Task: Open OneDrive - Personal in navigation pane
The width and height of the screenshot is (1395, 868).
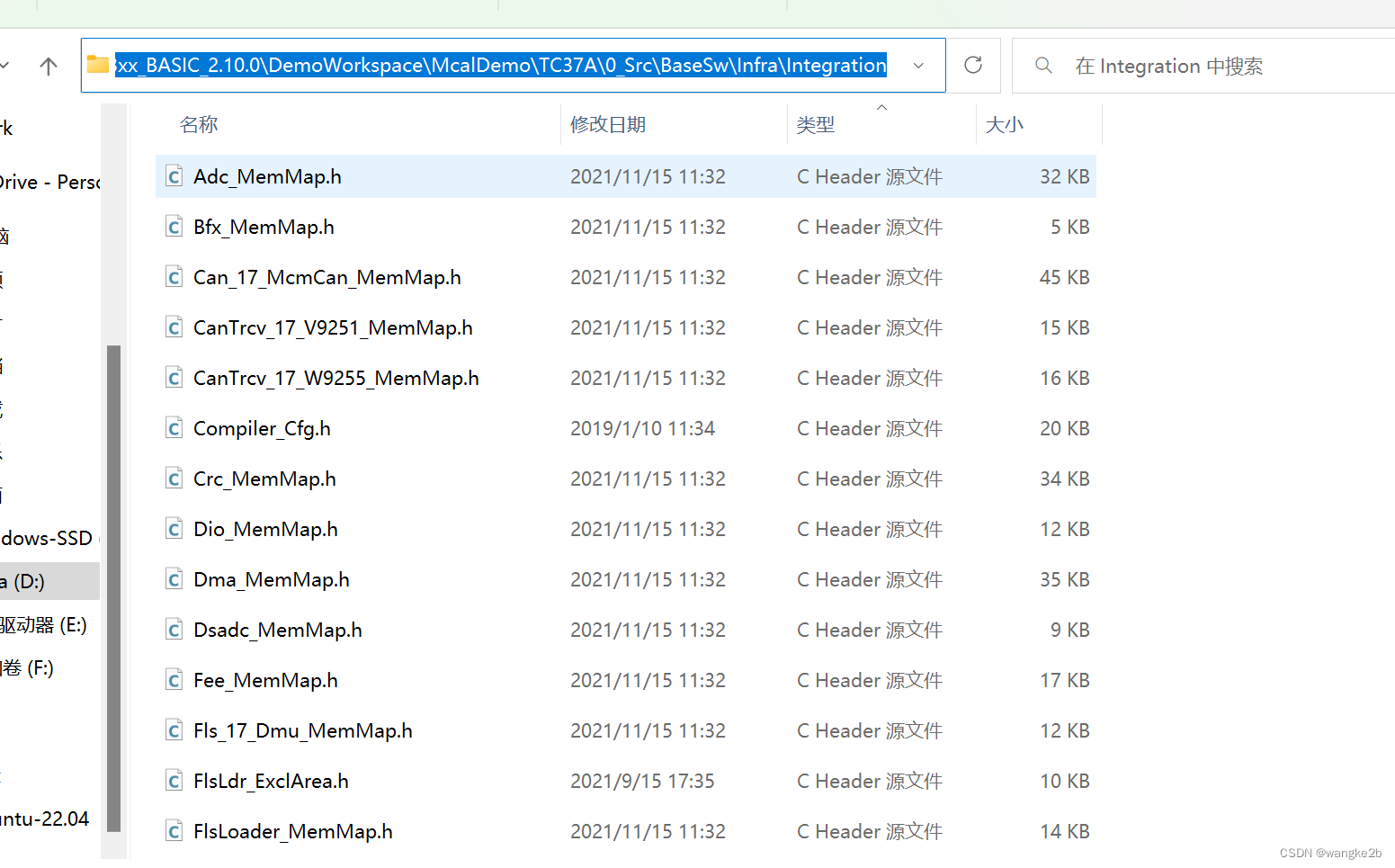Action: click(49, 182)
